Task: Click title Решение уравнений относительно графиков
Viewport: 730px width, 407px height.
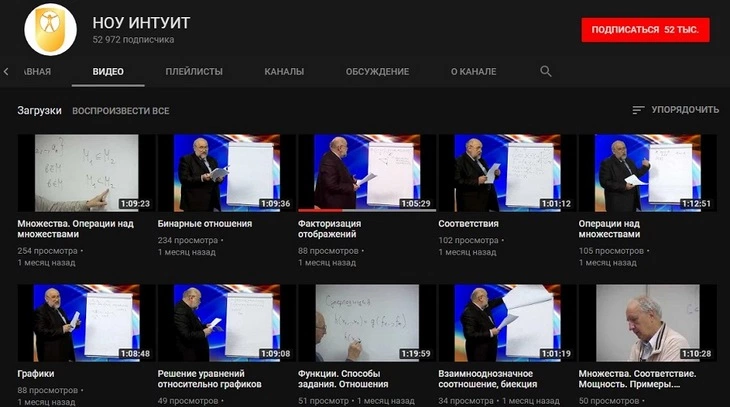Action: click(x=210, y=379)
